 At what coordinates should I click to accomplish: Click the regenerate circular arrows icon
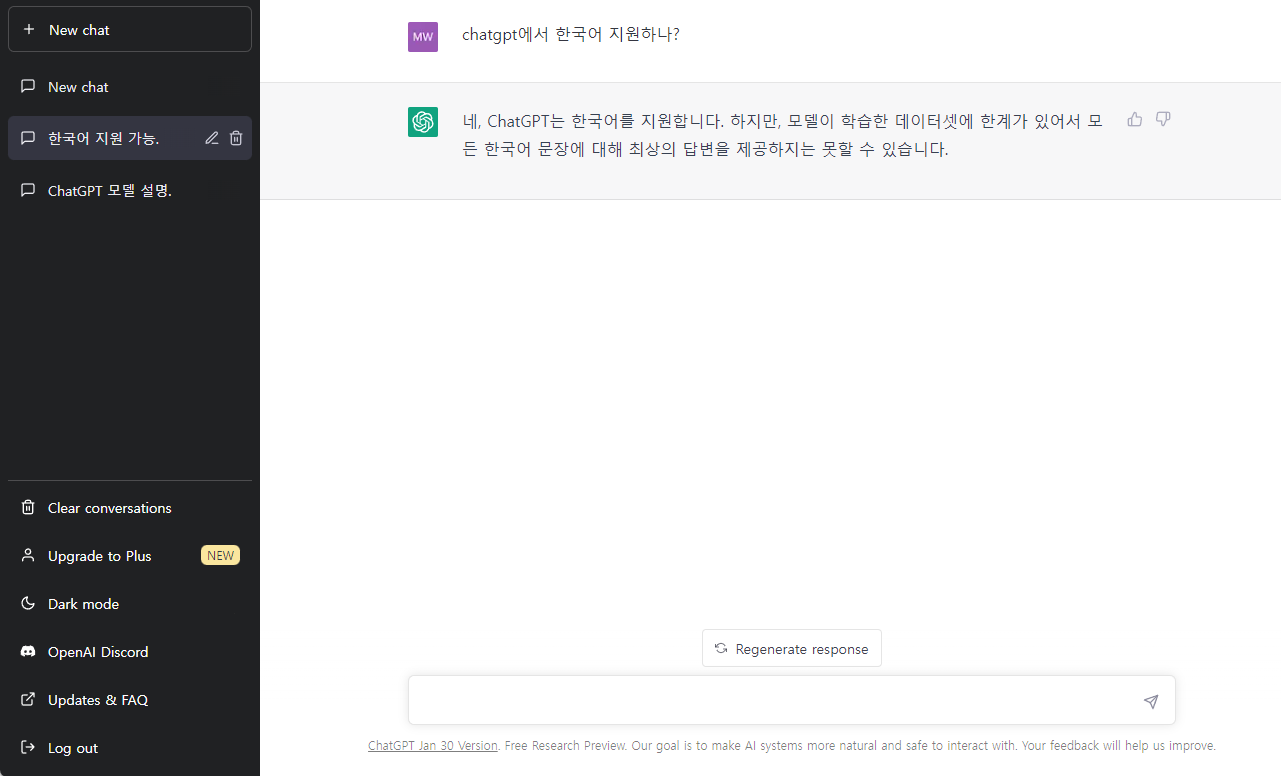click(721, 649)
